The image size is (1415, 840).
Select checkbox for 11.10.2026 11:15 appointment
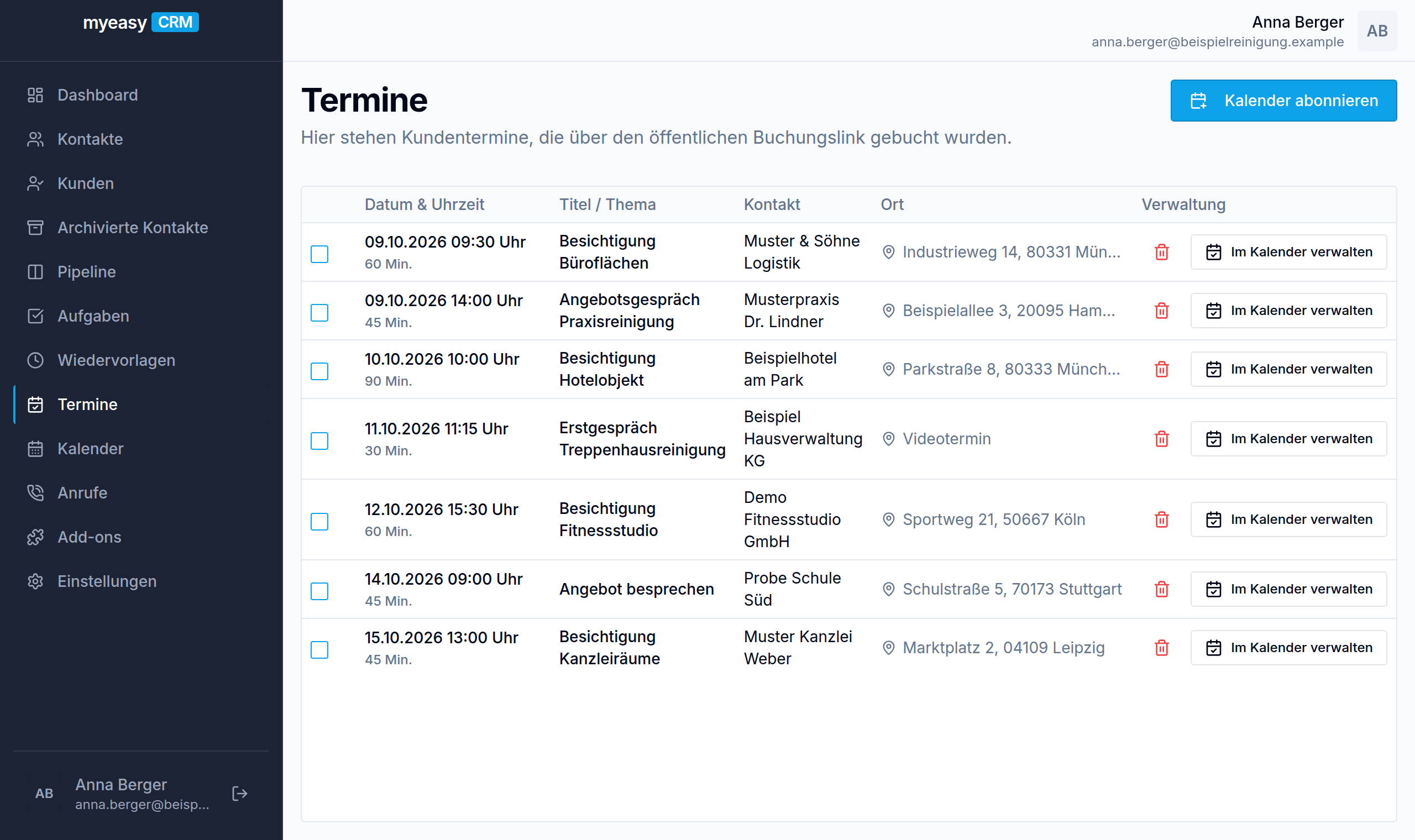point(319,441)
